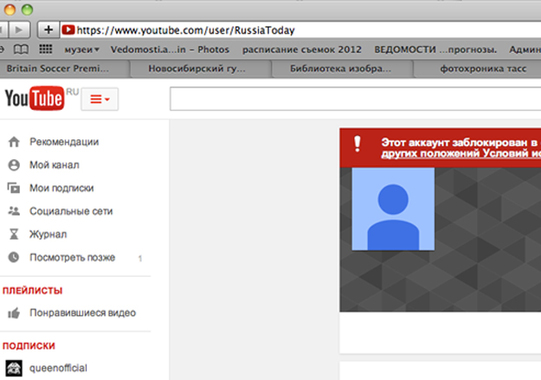
Task: Click the blocked account terms link in banner
Action: [x=461, y=153]
